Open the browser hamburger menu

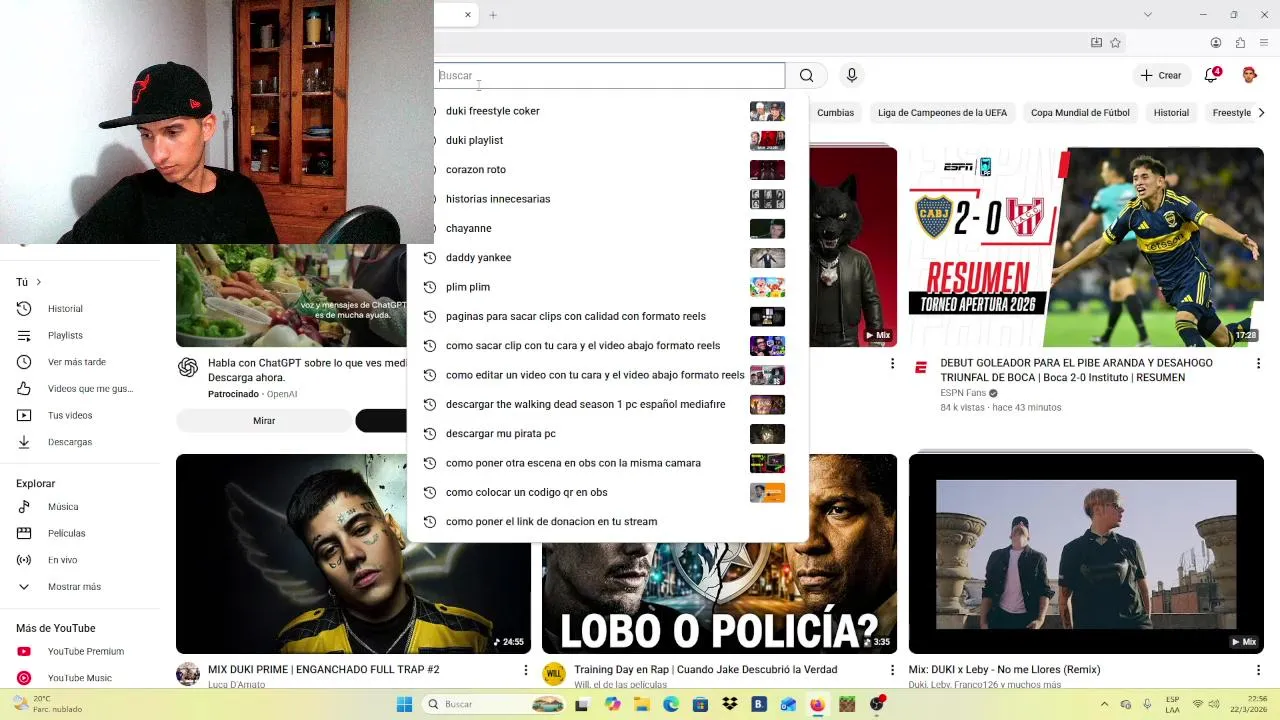coord(1264,43)
